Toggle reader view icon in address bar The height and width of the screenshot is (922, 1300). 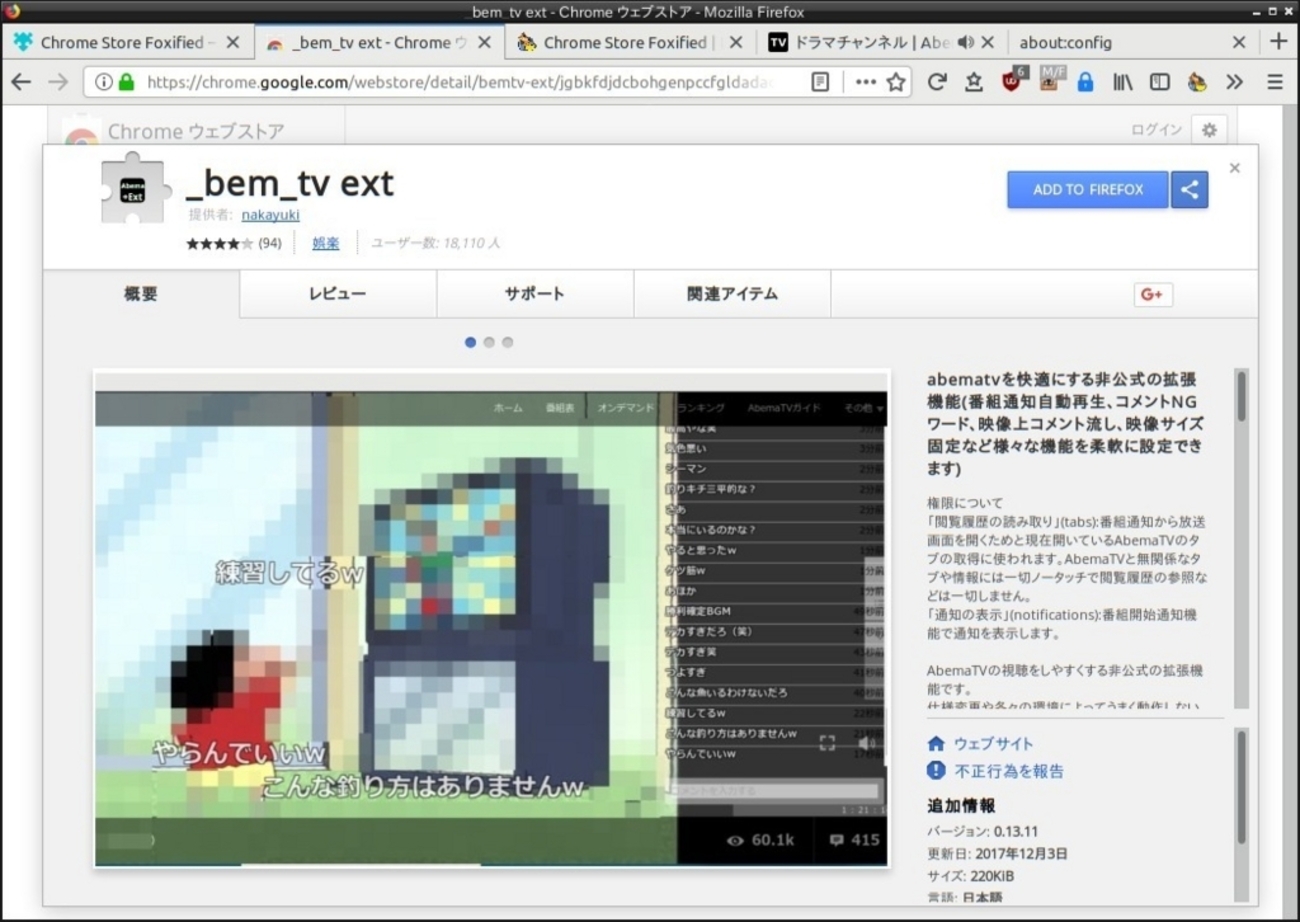[820, 82]
